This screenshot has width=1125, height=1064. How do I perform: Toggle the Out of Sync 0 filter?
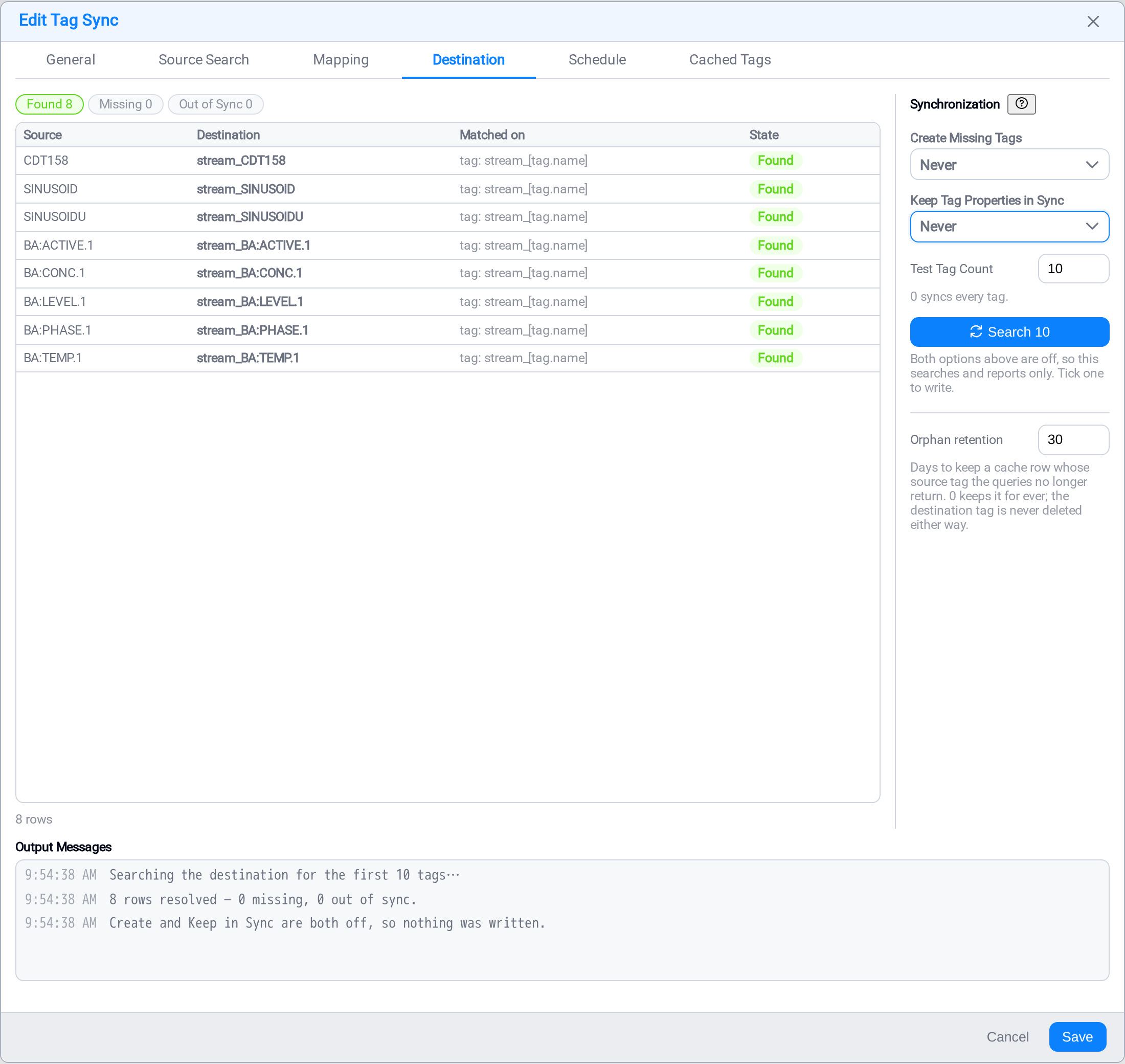tap(215, 104)
